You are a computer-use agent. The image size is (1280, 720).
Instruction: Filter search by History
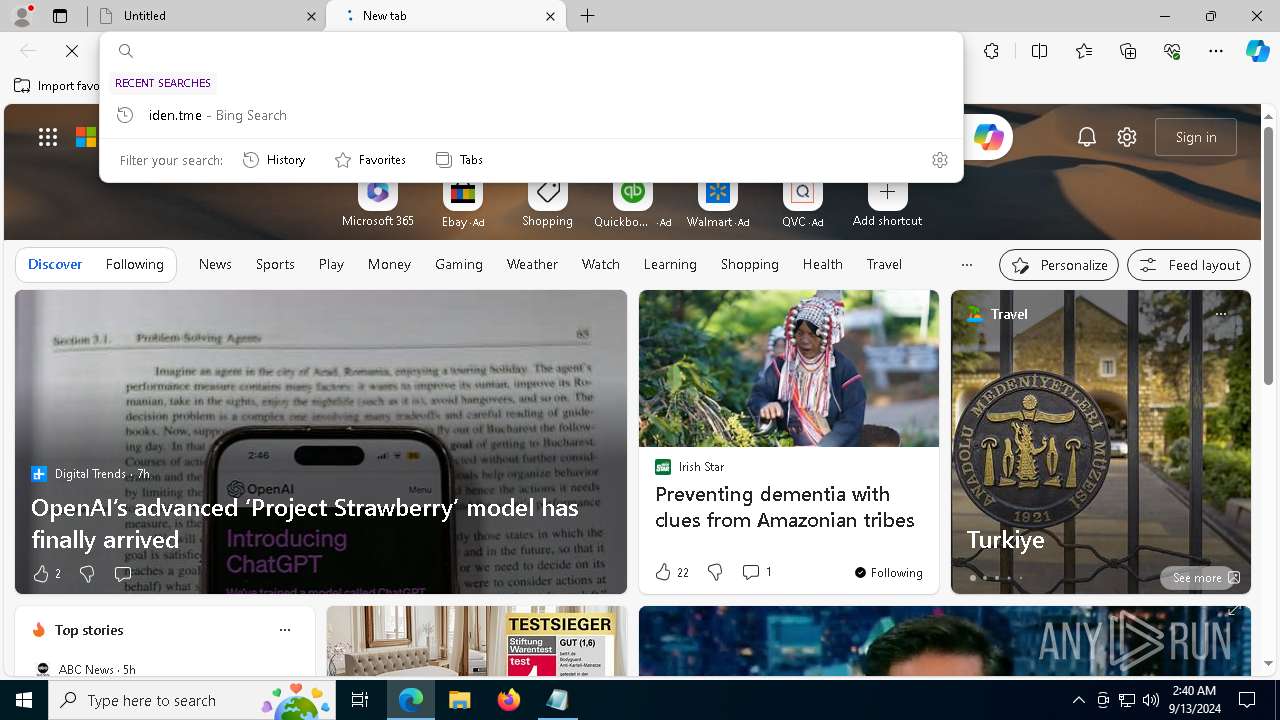[x=274, y=160]
